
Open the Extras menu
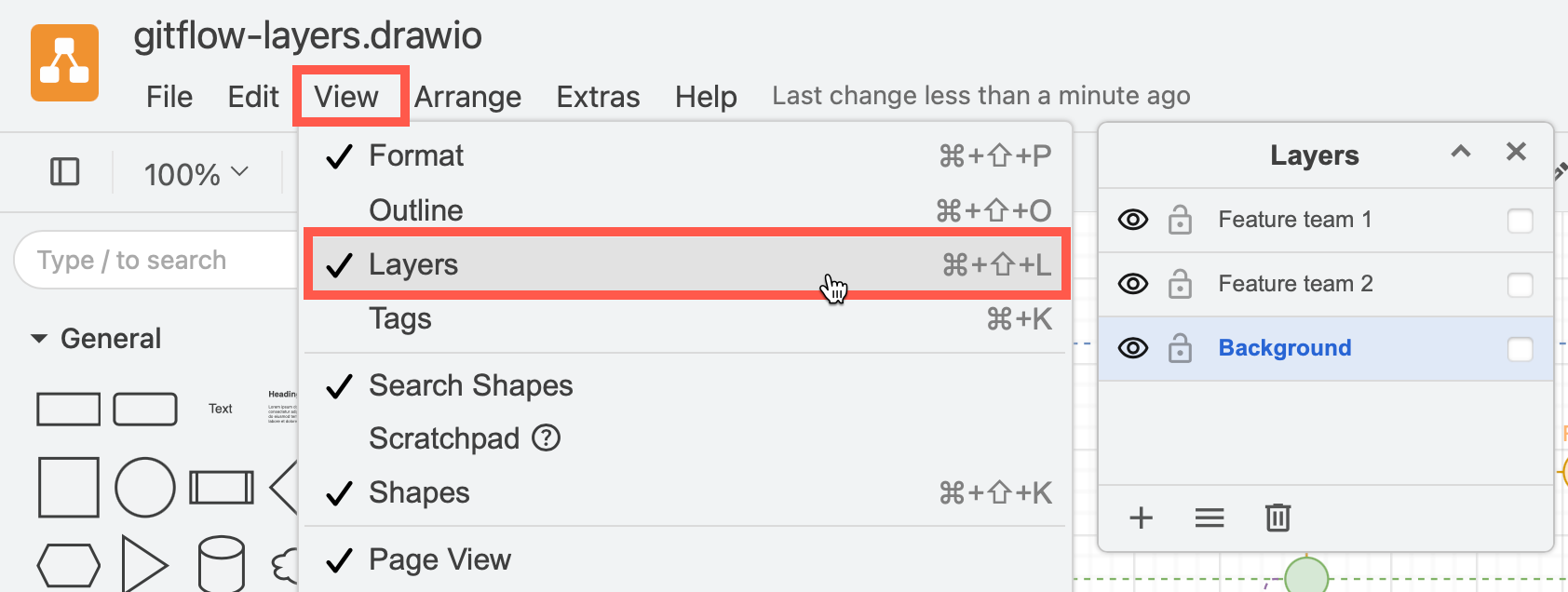click(597, 95)
